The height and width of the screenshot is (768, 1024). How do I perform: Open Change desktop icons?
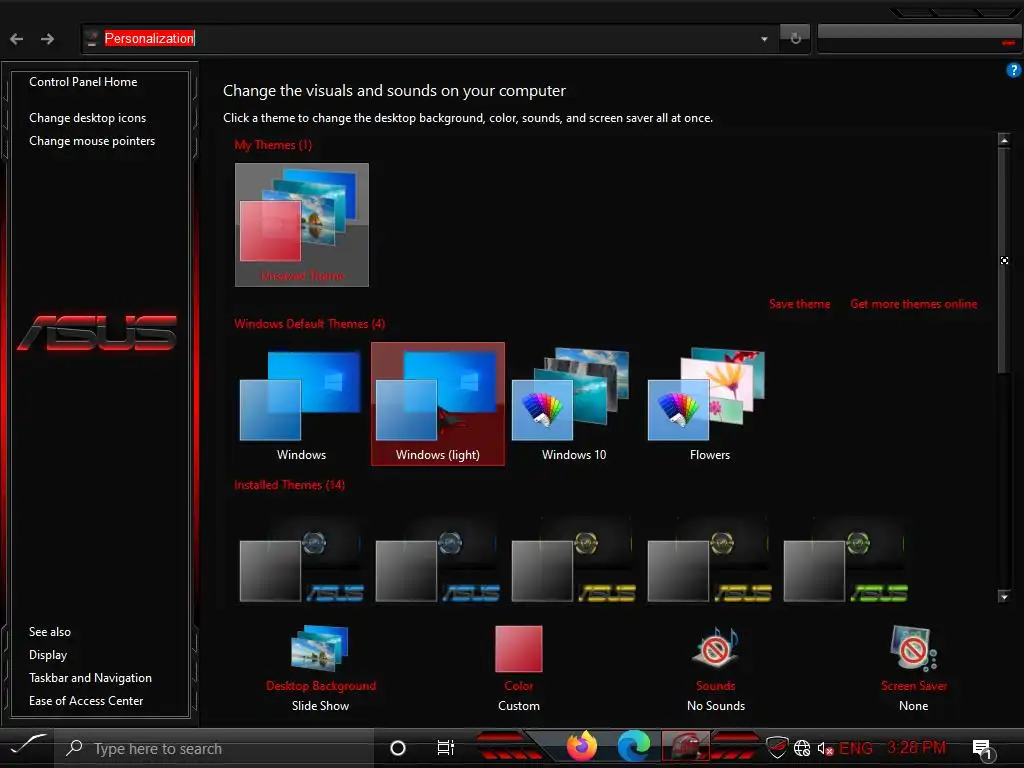pos(88,118)
